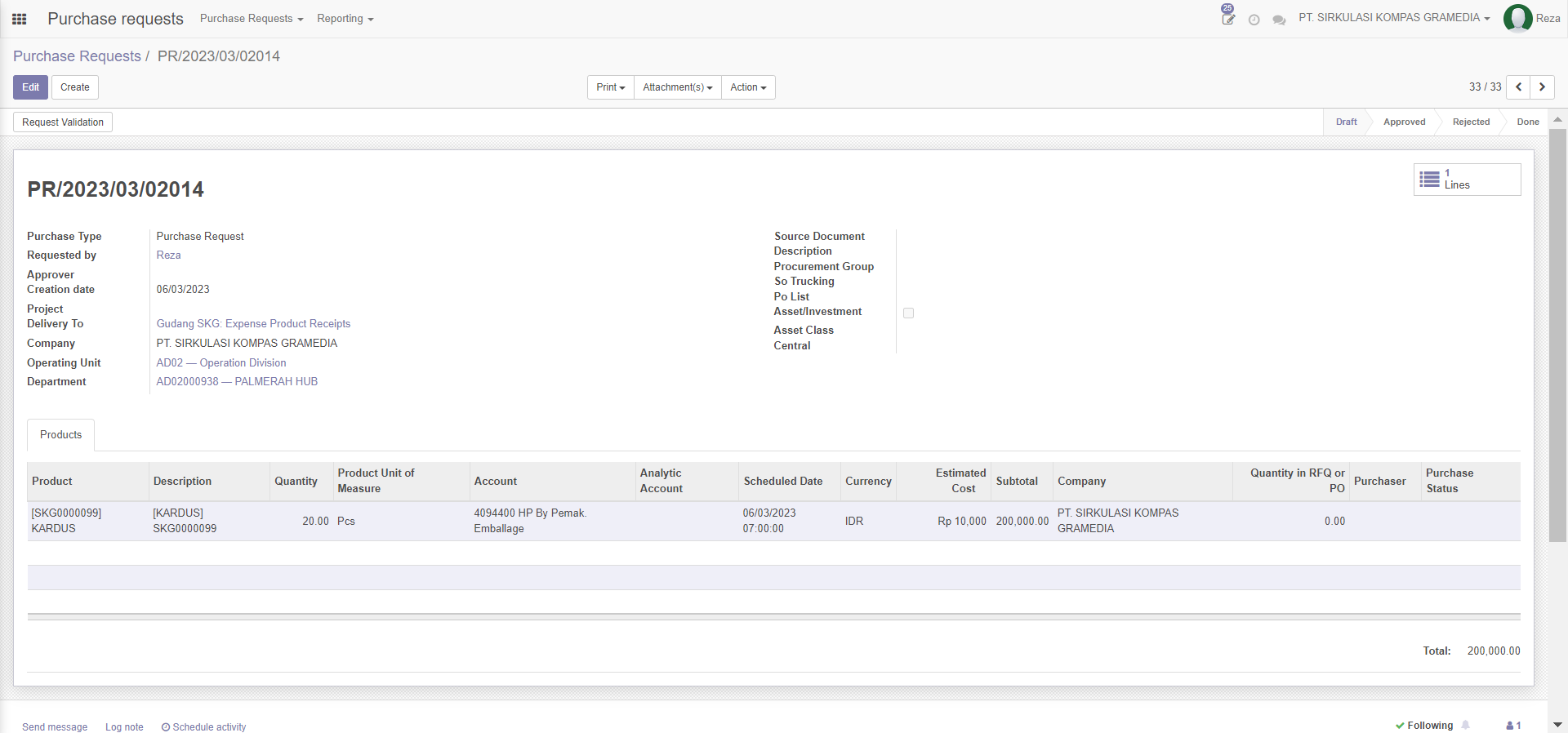The width and height of the screenshot is (1568, 733).
Task: Click the Rp 10,000 estimated cost cell
Action: click(x=943, y=521)
